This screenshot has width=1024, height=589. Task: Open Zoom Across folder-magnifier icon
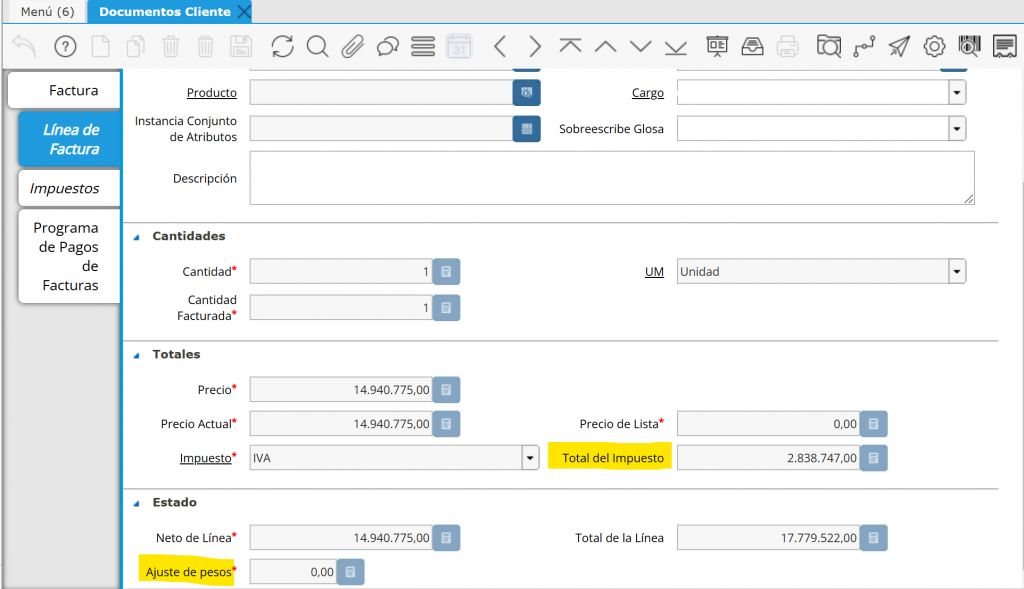[829, 46]
